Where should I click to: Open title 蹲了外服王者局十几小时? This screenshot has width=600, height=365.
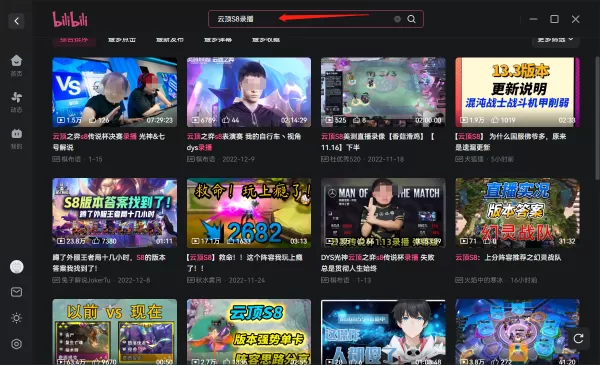point(109,263)
